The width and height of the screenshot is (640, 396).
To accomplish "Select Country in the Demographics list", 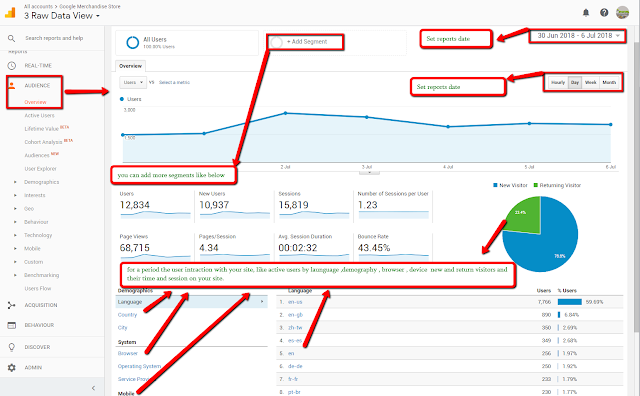I will 127,315.
